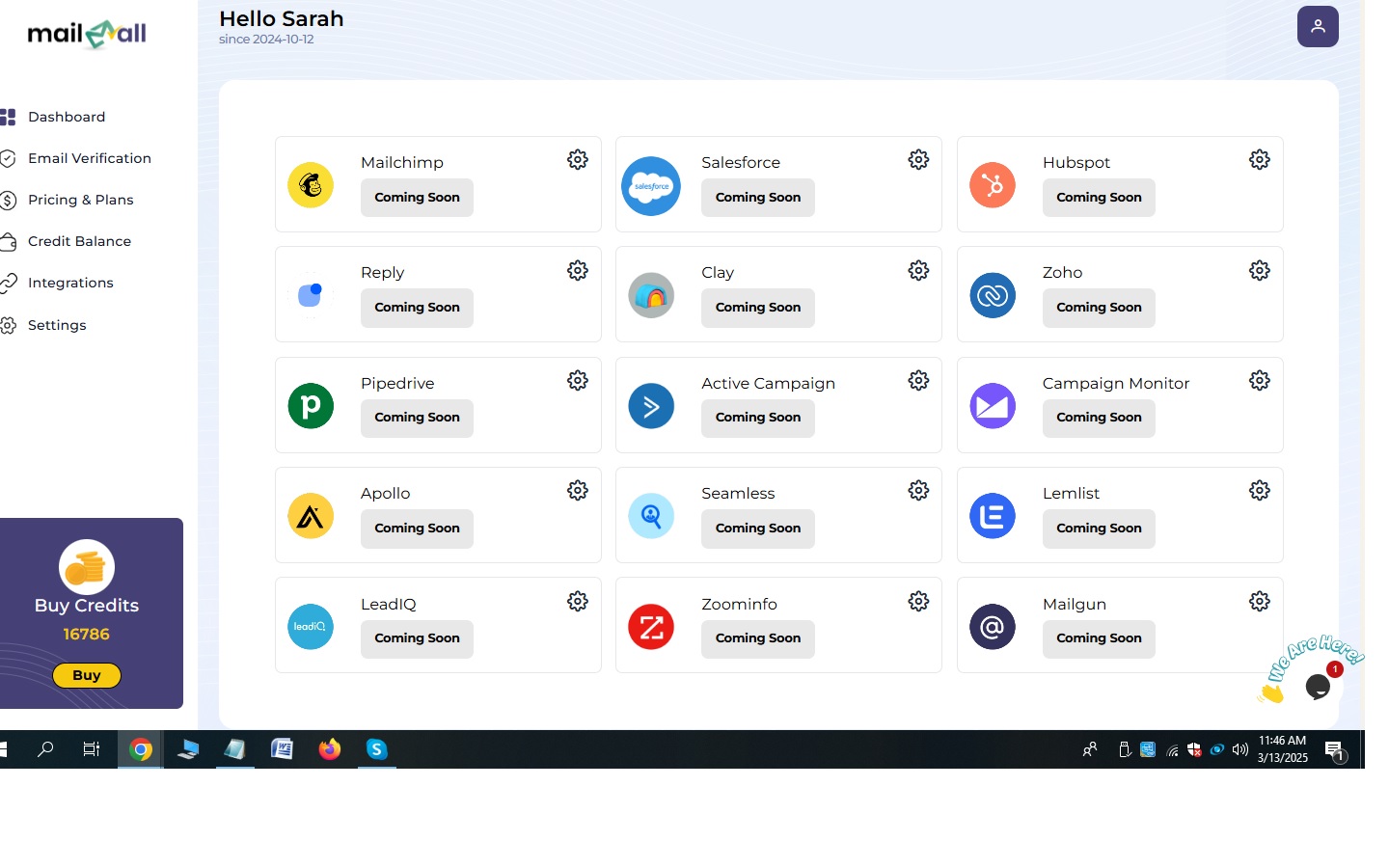This screenshot has height=868, width=1389.
Task: Open Integrations page in sidebar
Action: pyautogui.click(x=70, y=283)
